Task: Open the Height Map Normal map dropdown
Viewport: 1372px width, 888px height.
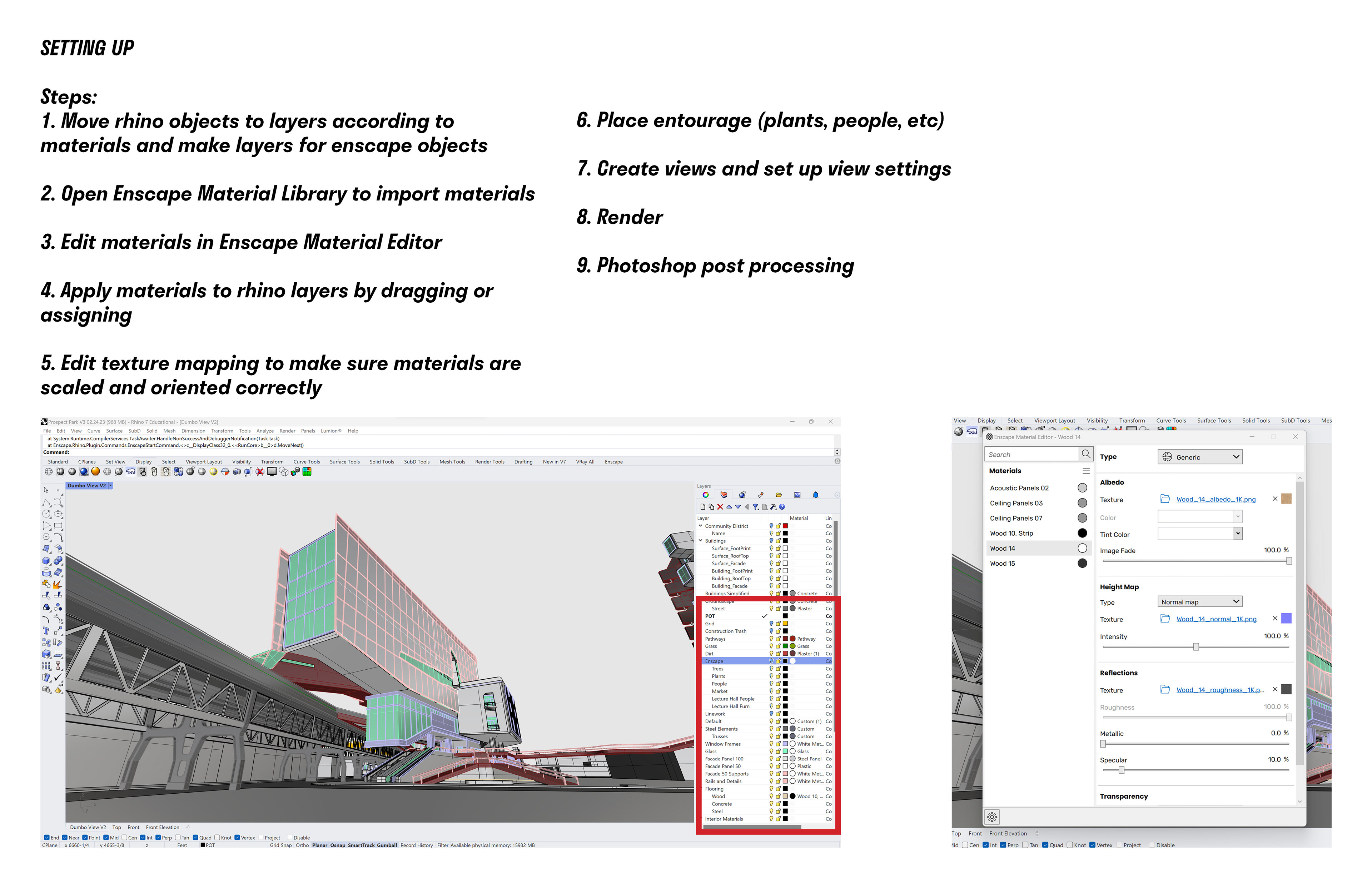Action: (1200, 601)
